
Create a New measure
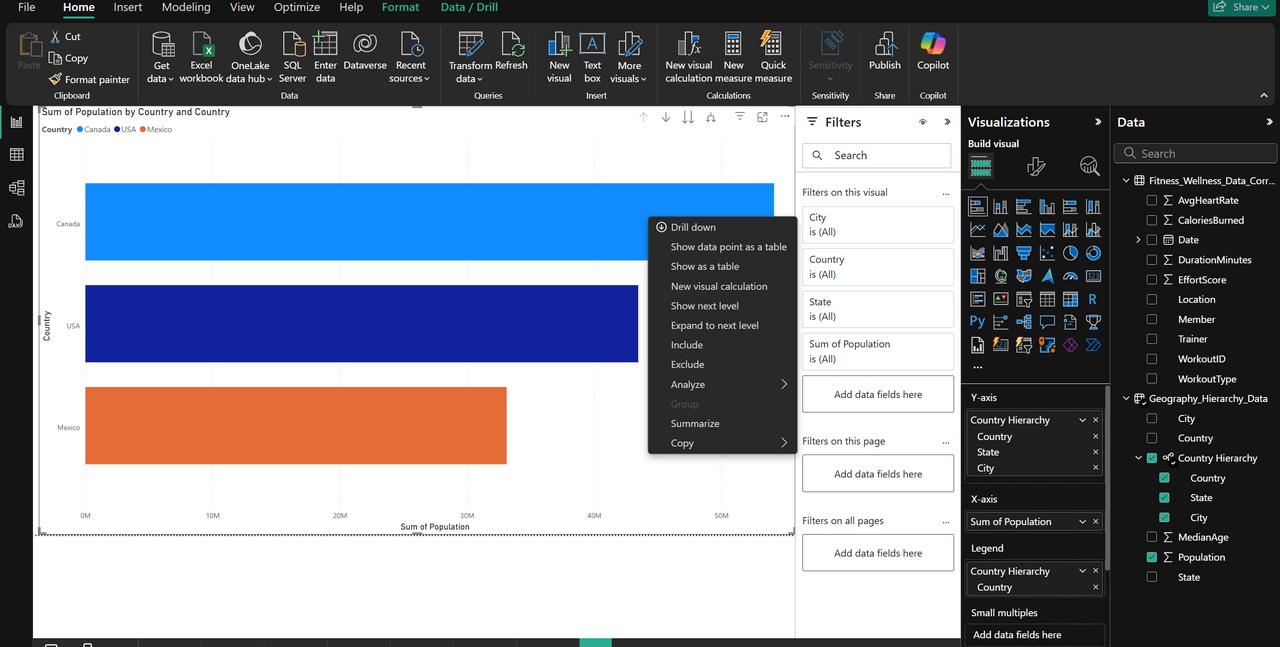[734, 57]
